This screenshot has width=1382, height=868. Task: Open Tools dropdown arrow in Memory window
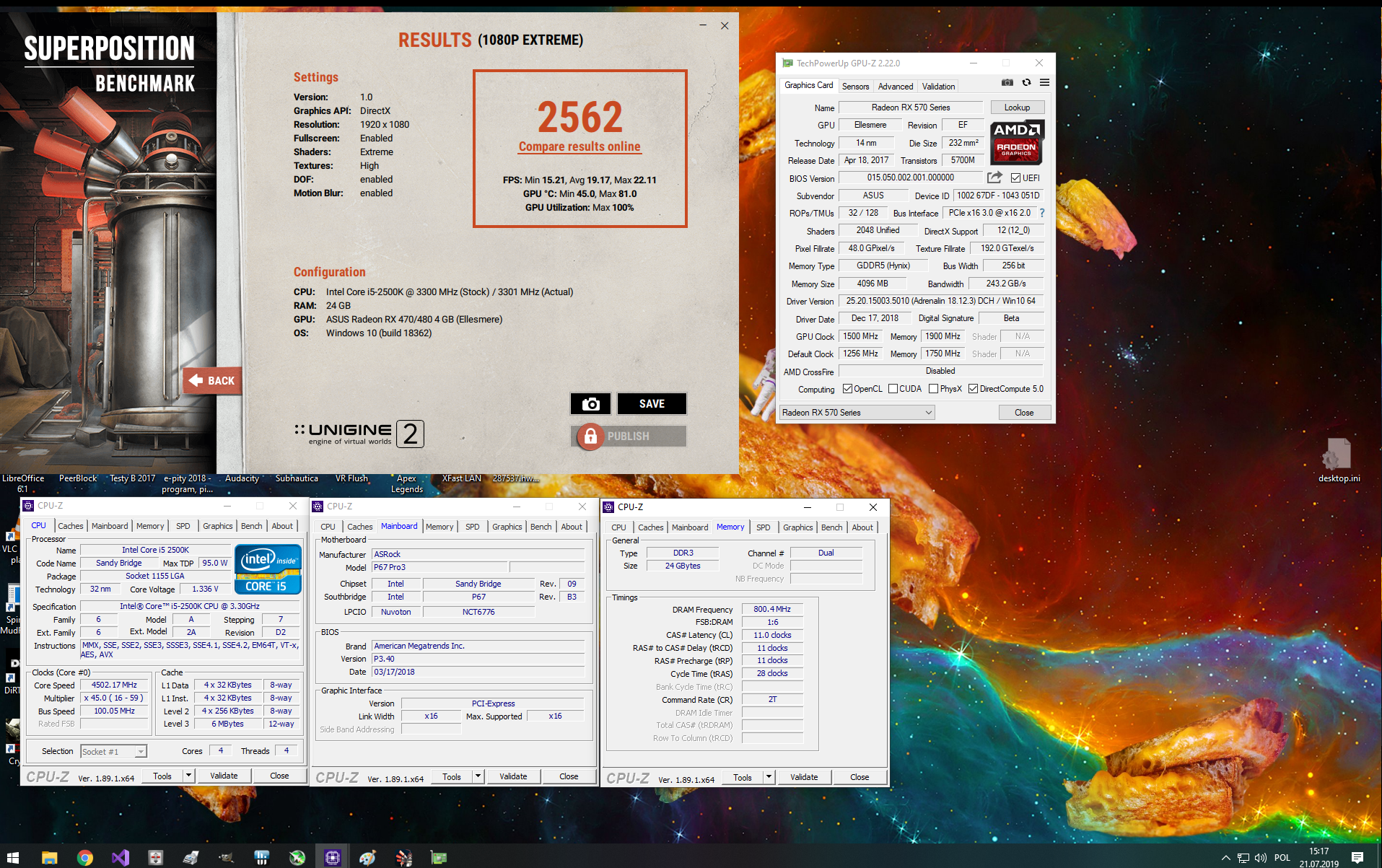point(769,777)
